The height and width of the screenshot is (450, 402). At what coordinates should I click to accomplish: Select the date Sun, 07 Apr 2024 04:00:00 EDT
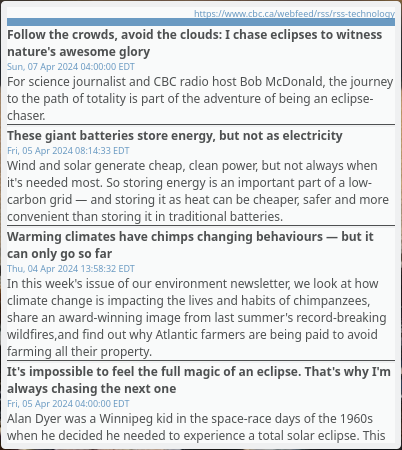(x=71, y=67)
